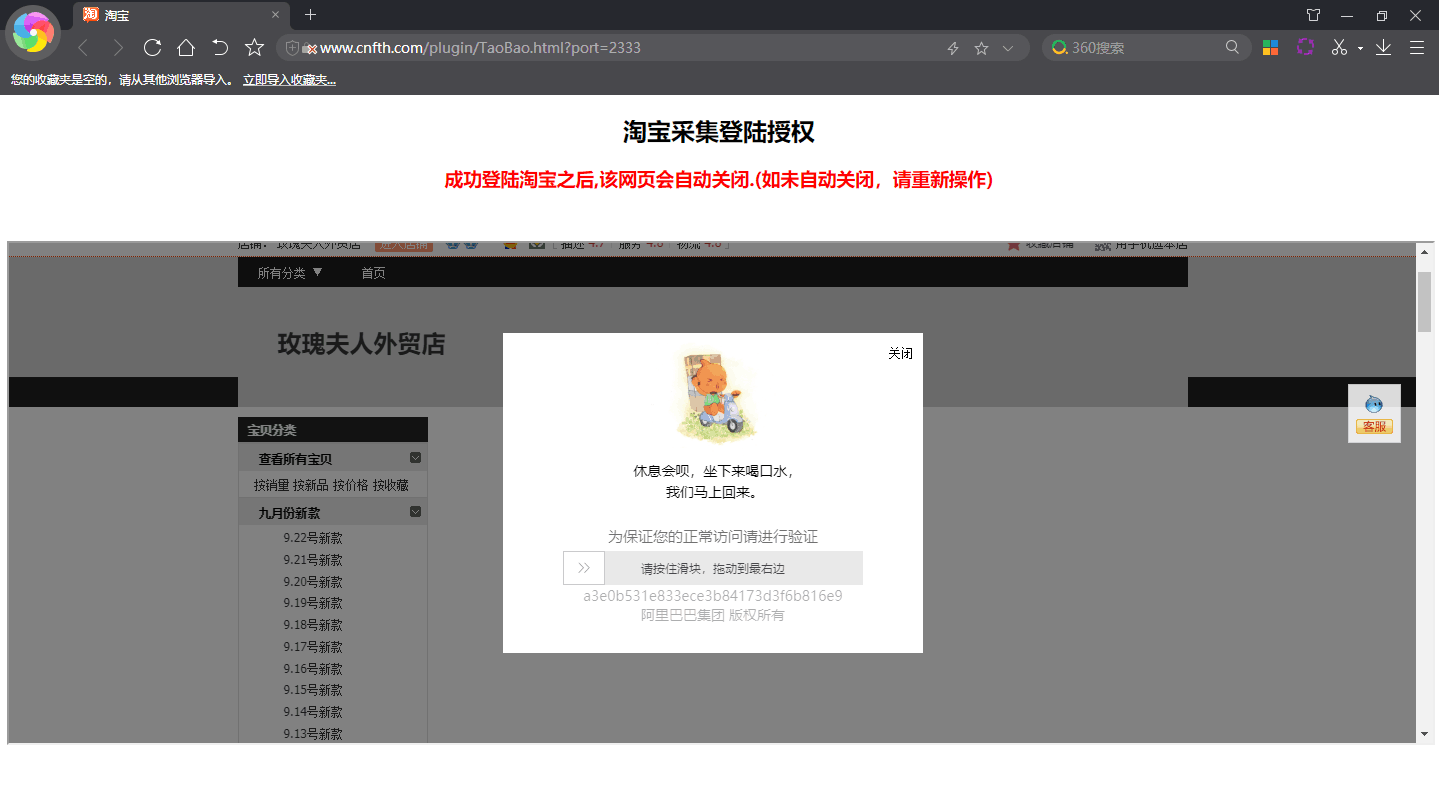
Task: Click 九月份新款 category heading
Action: [x=289, y=513]
